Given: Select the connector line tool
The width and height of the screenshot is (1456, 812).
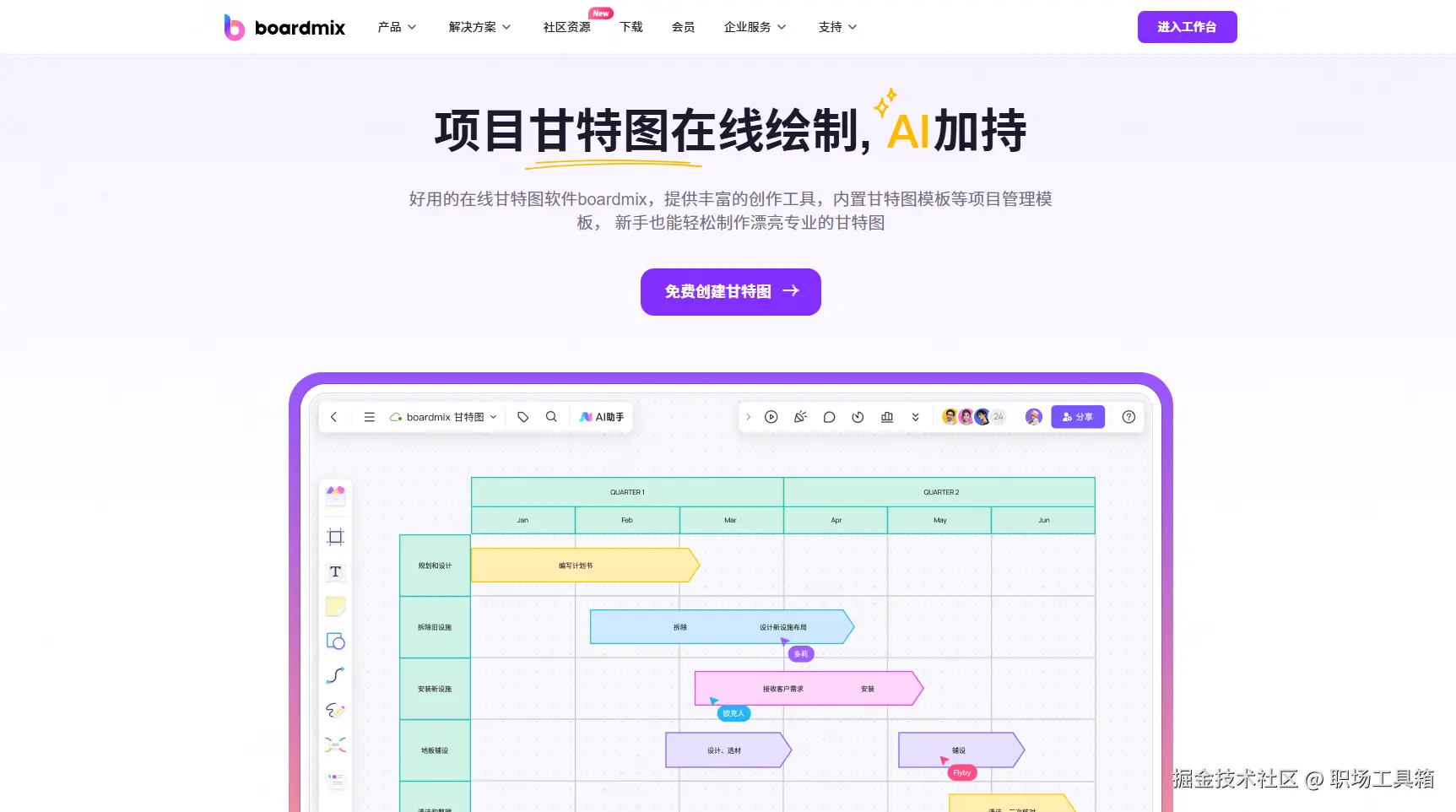Looking at the screenshot, I should [336, 675].
